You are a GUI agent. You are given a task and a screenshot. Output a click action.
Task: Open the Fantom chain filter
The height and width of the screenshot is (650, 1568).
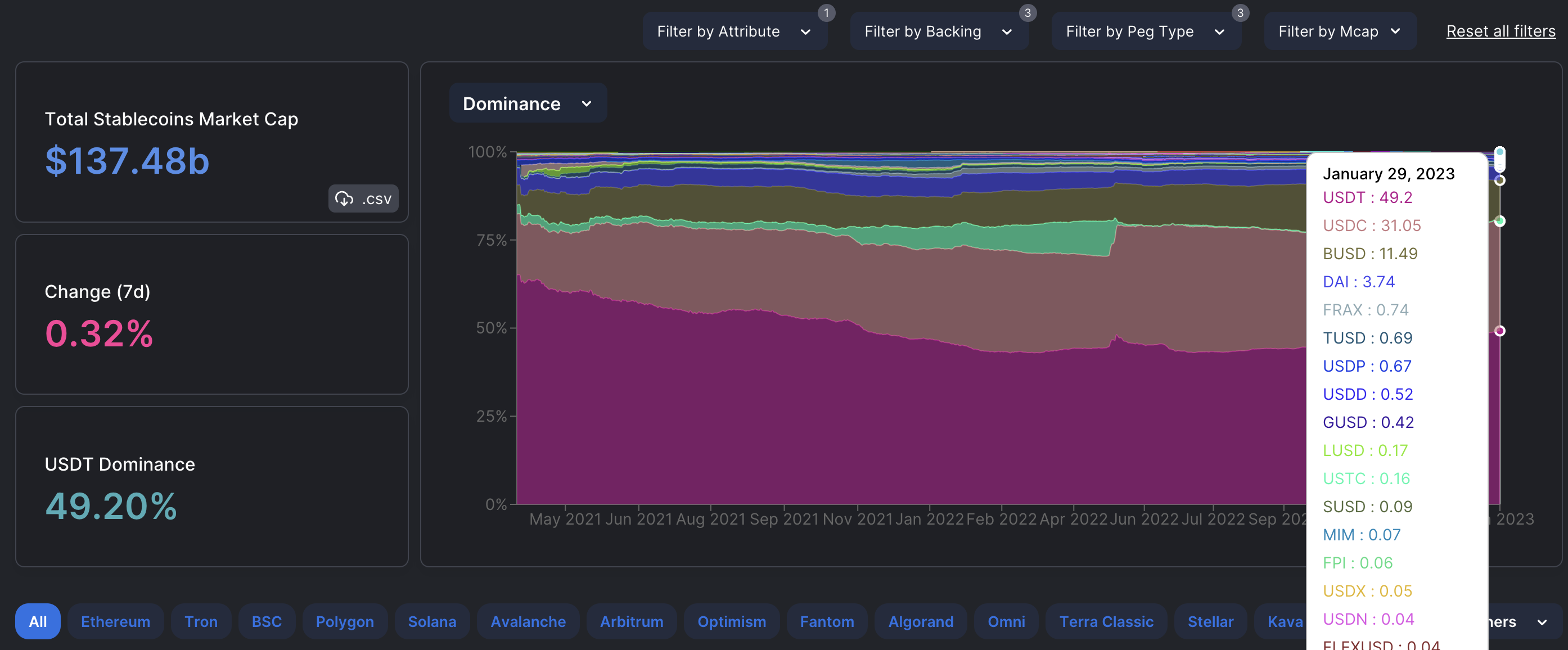(x=827, y=621)
